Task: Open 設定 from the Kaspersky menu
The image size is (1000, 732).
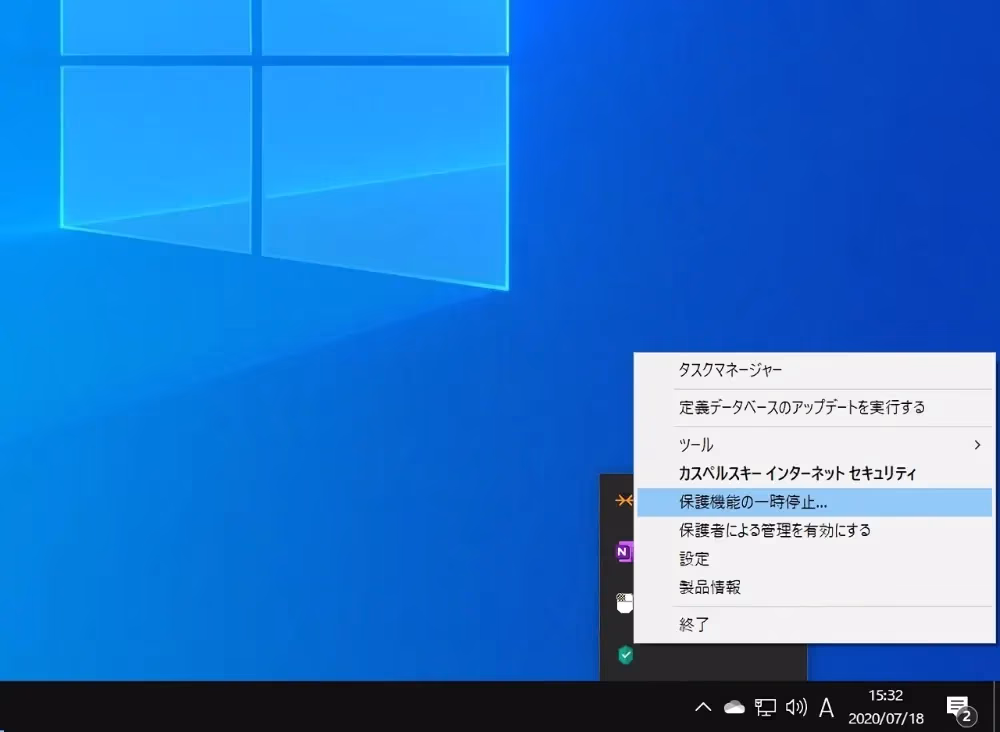Action: point(694,559)
